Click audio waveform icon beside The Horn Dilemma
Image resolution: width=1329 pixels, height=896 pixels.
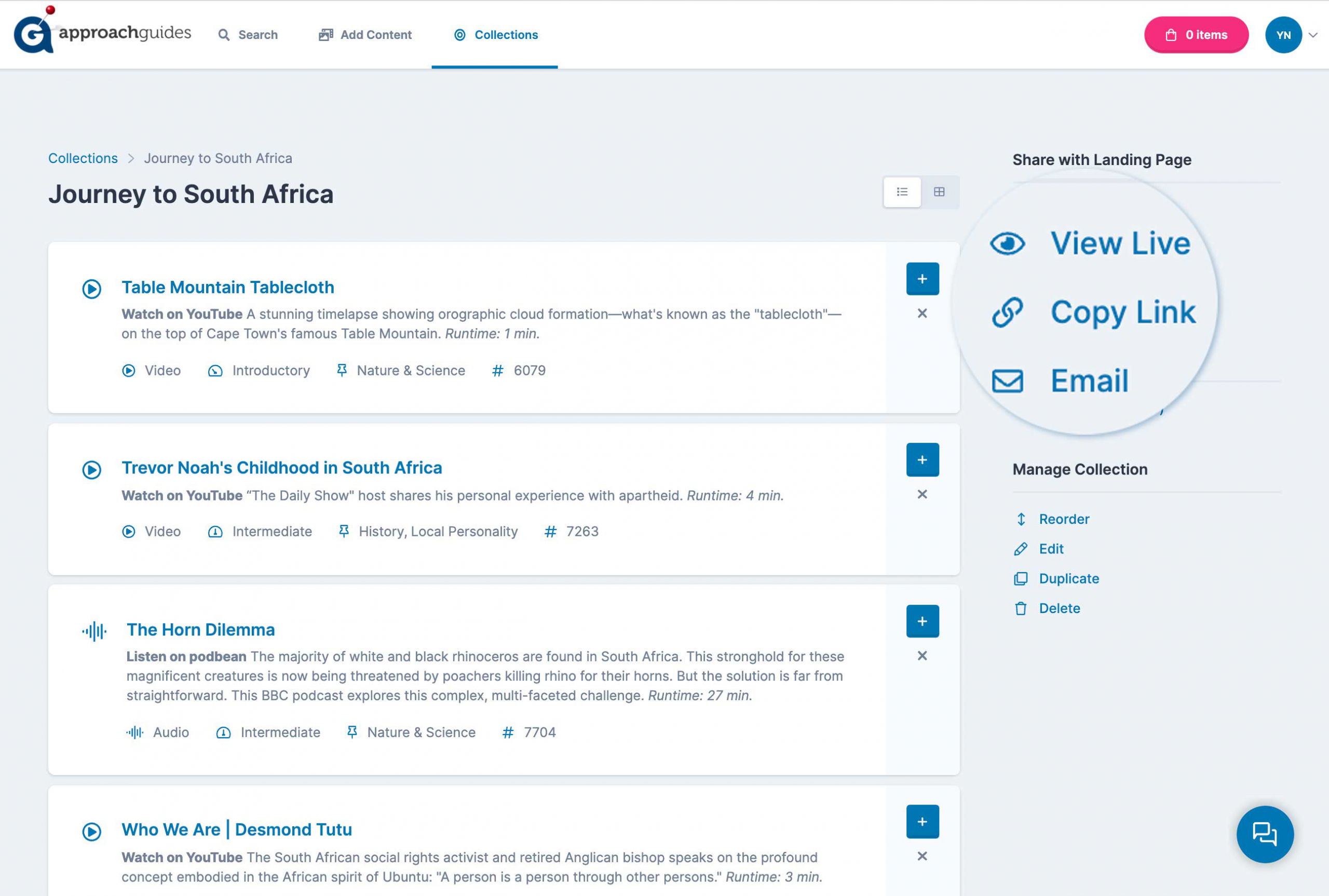coord(94,631)
